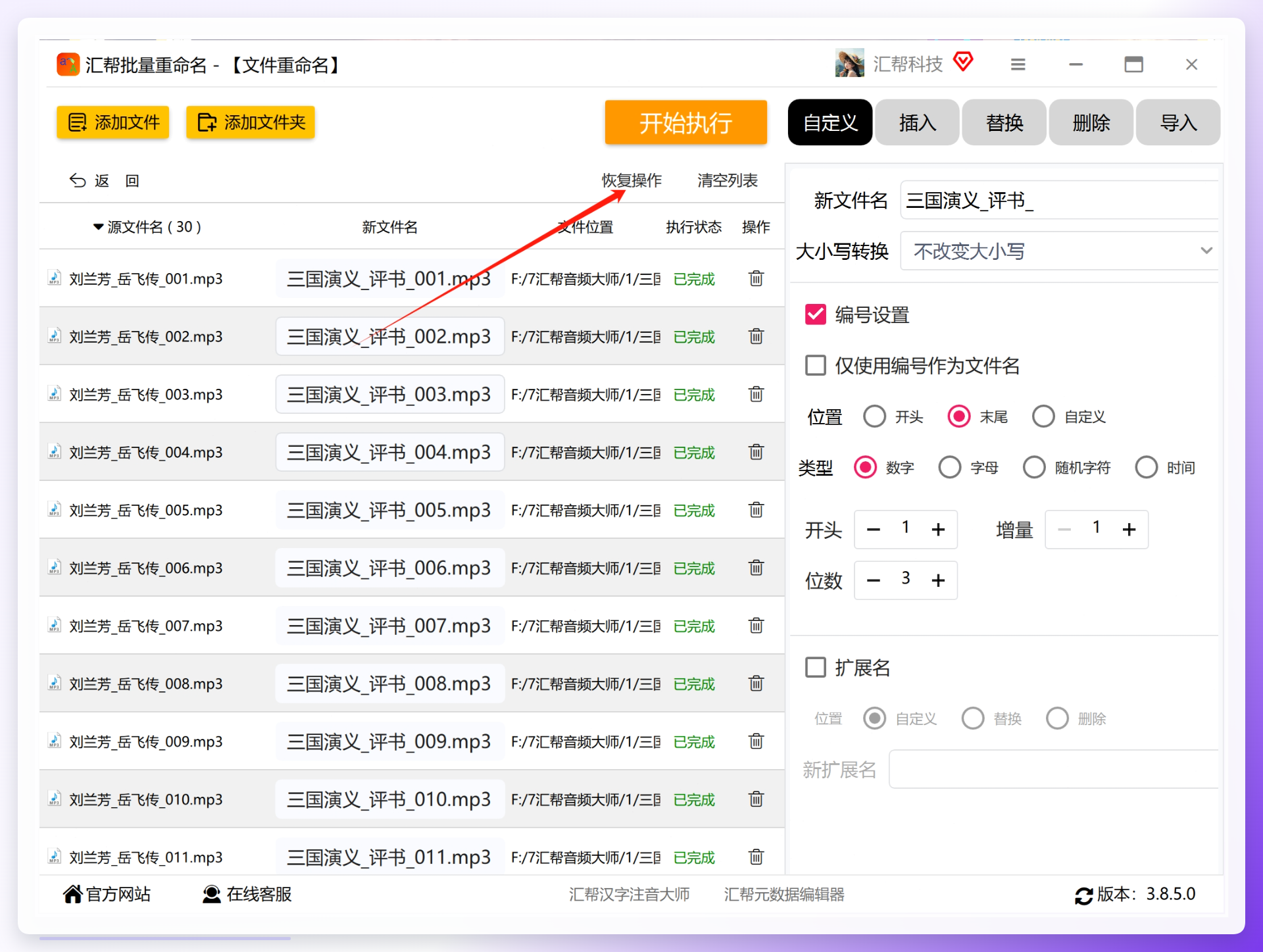Click the mp3 file icon of 岳飞传_001.mp3
The width and height of the screenshot is (1263, 952).
pyautogui.click(x=55, y=278)
